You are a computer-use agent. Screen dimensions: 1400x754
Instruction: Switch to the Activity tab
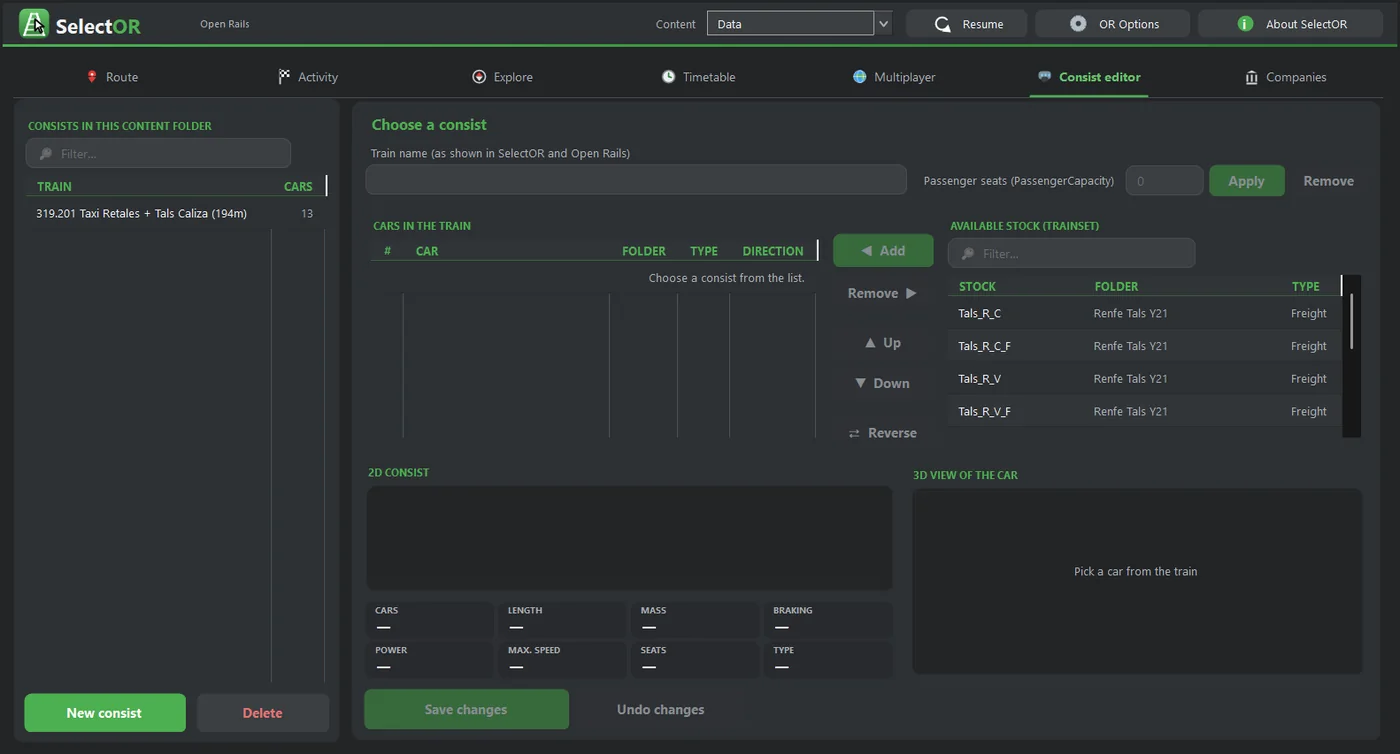coord(308,77)
